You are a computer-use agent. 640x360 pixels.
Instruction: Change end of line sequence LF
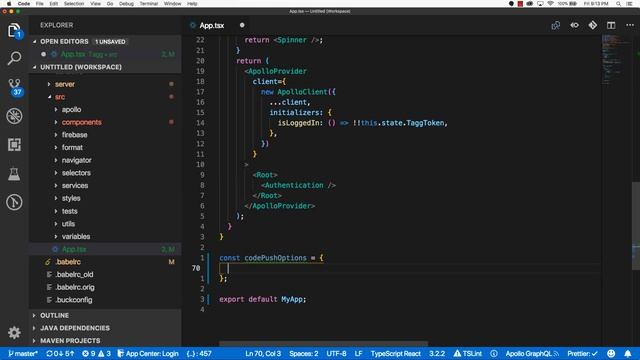coord(358,353)
